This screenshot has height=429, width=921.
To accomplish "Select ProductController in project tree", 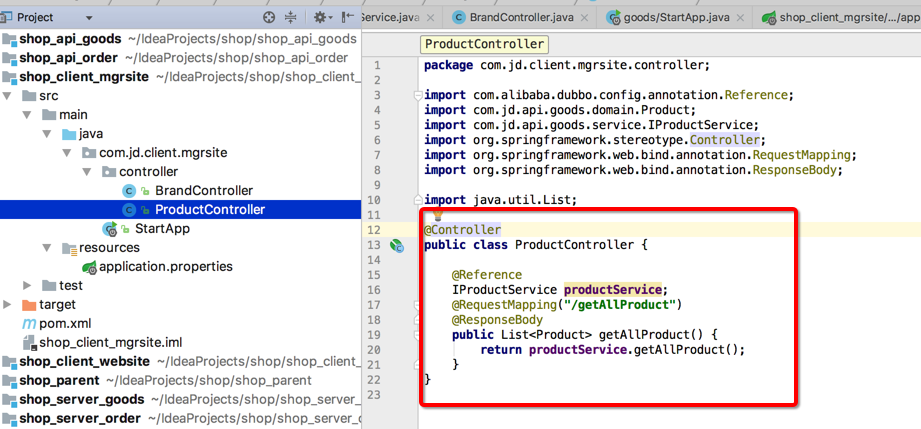I will click(x=210, y=210).
